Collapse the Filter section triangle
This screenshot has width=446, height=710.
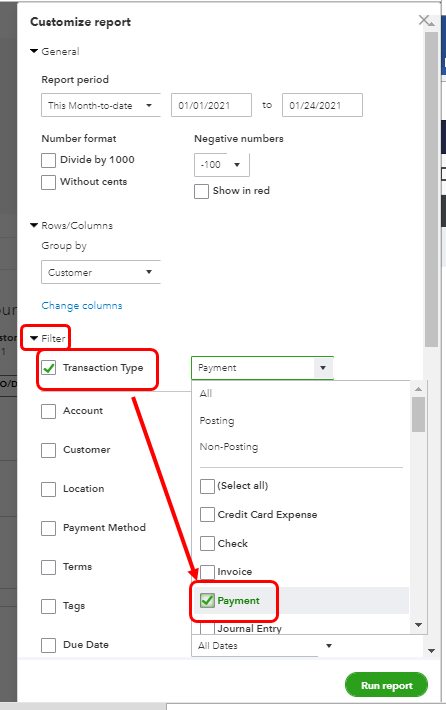[34, 338]
